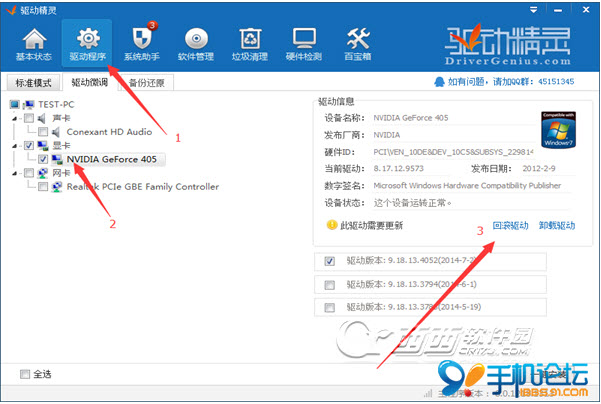The image size is (601, 404).
Task: Click the title bar dropdown menu icon
Action: click(x=534, y=10)
